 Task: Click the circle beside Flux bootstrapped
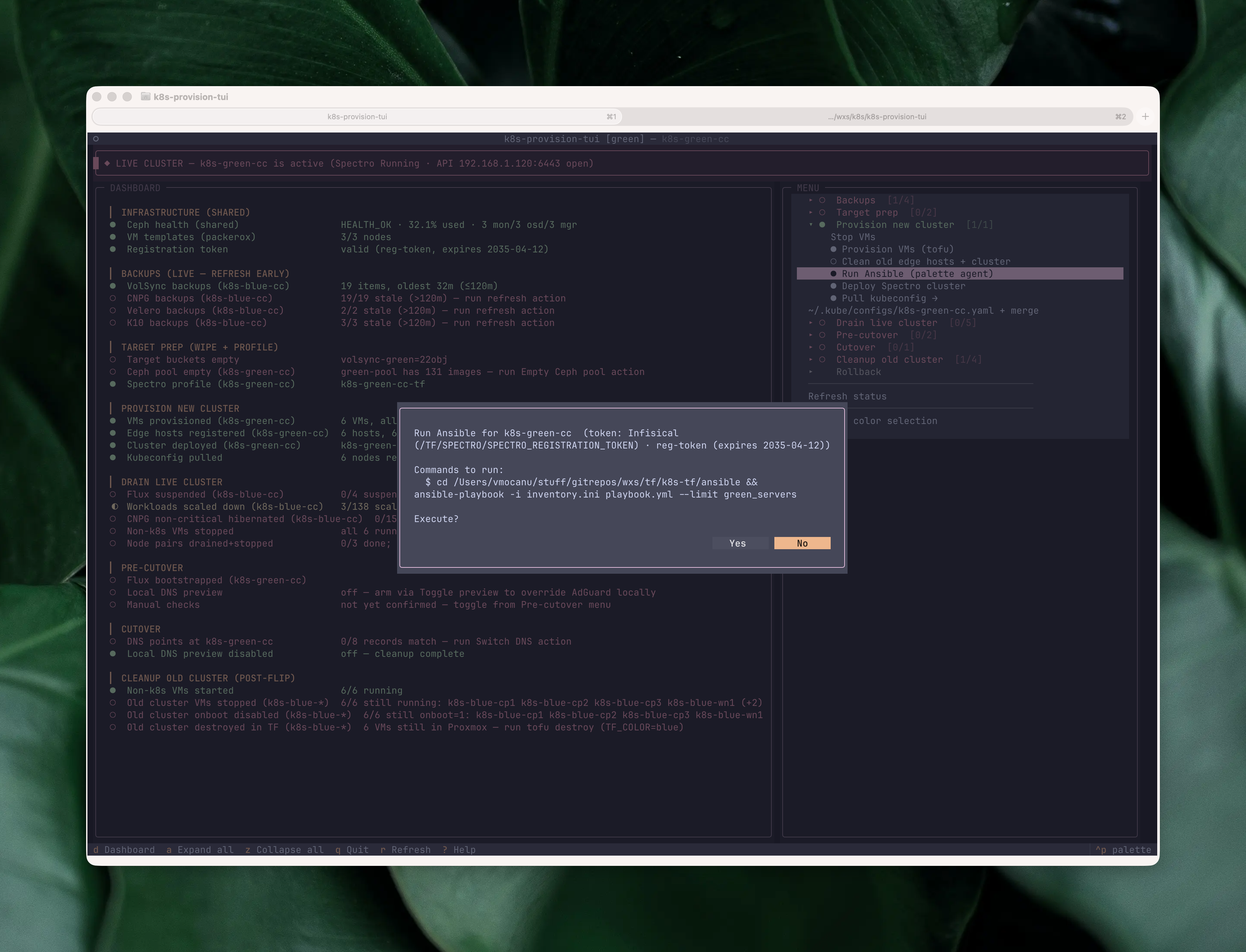(x=113, y=580)
